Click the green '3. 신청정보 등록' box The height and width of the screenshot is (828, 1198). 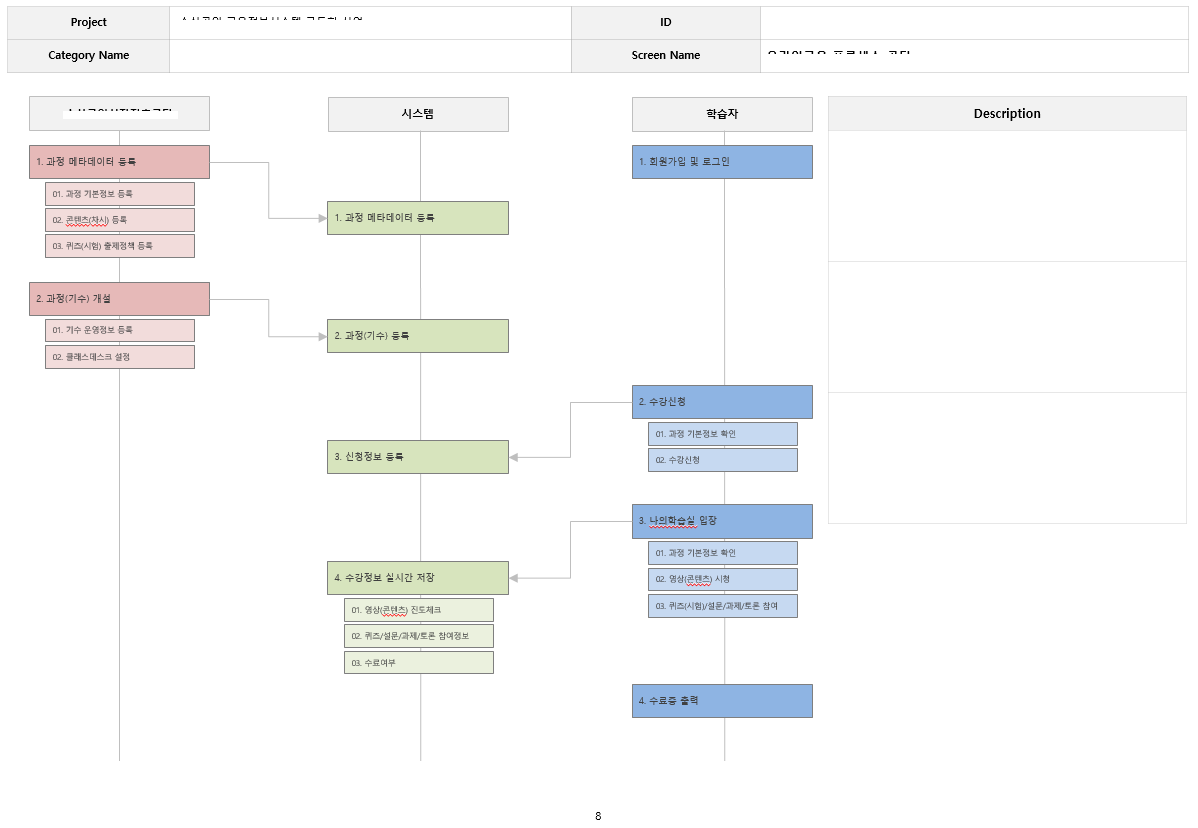coord(418,457)
